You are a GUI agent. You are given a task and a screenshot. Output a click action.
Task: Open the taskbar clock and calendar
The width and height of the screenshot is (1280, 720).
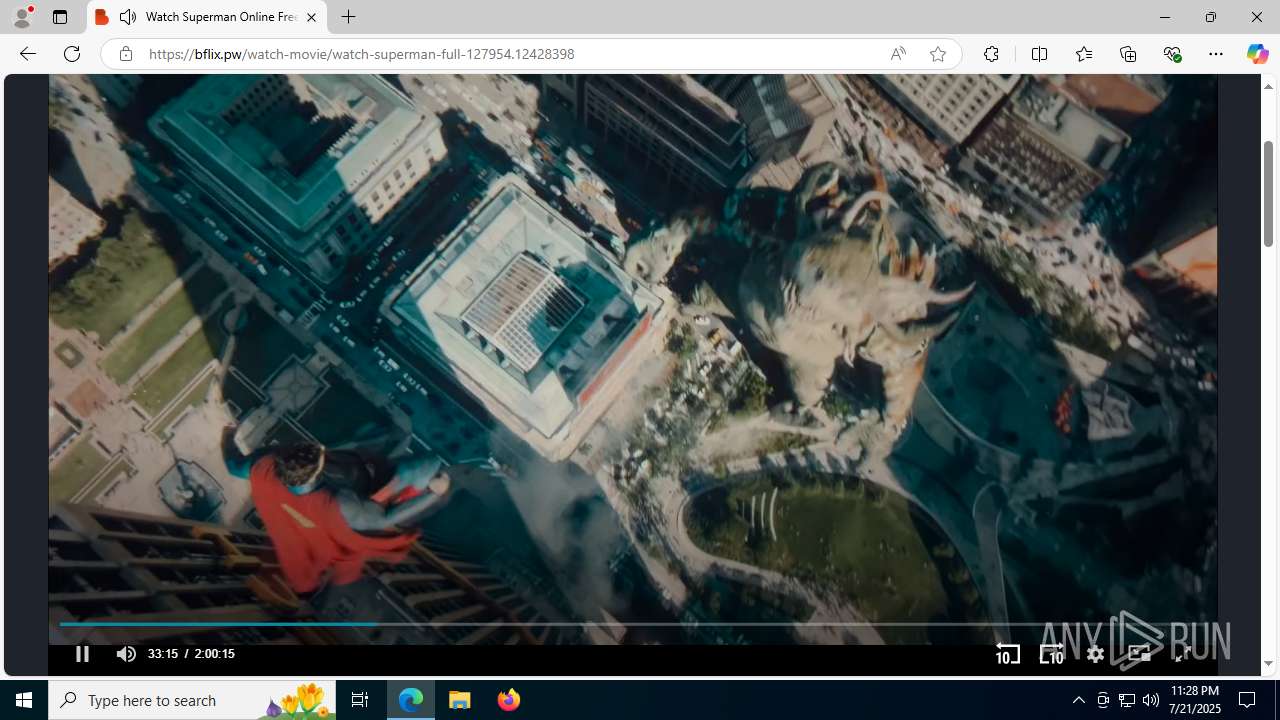tap(1194, 700)
